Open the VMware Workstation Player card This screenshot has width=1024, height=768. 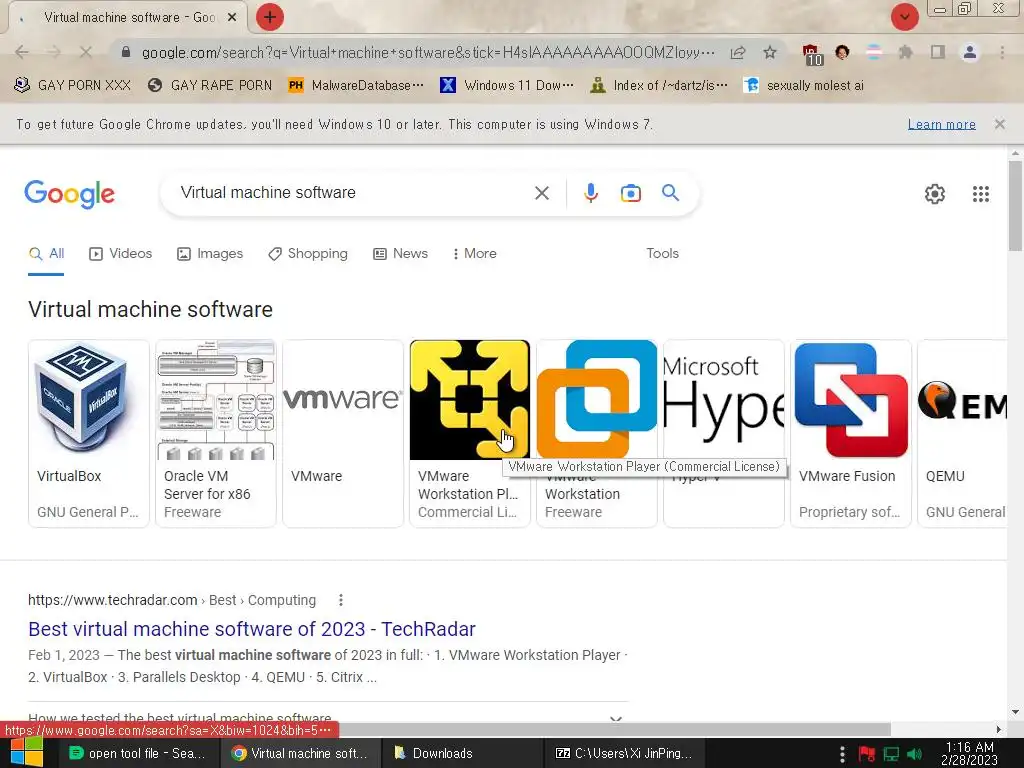[470, 433]
